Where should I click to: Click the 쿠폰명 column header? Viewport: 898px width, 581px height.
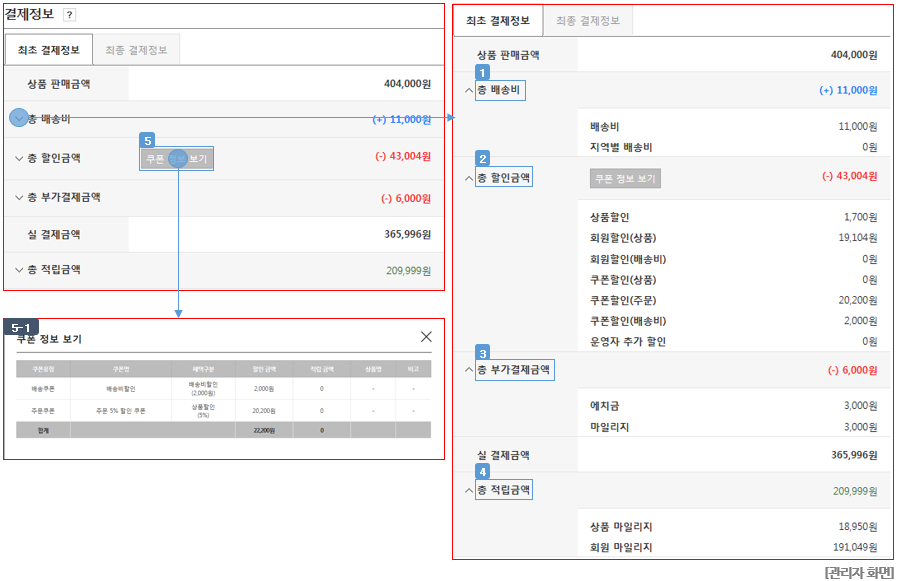(121, 369)
